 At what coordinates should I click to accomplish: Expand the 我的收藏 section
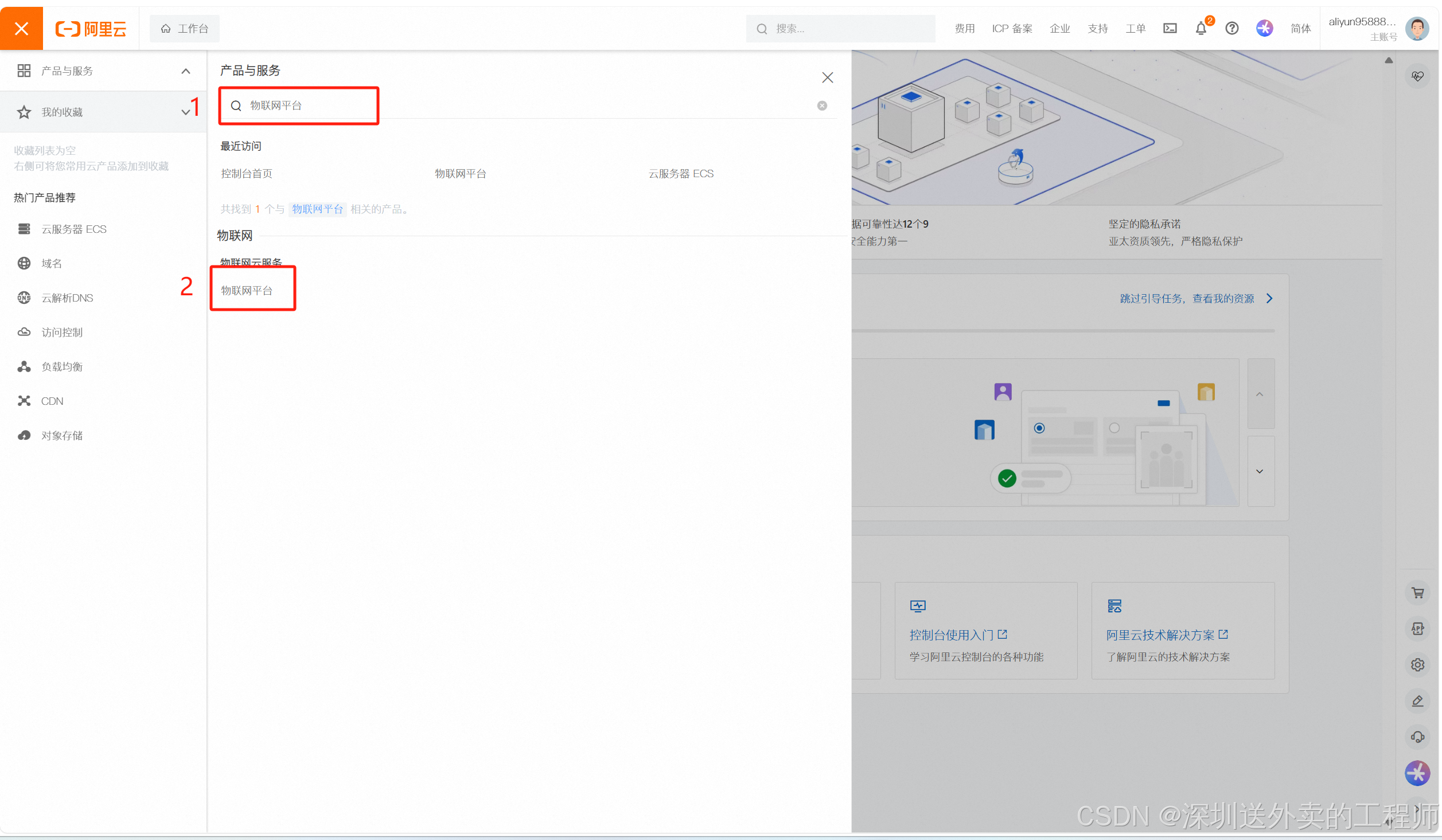(185, 112)
